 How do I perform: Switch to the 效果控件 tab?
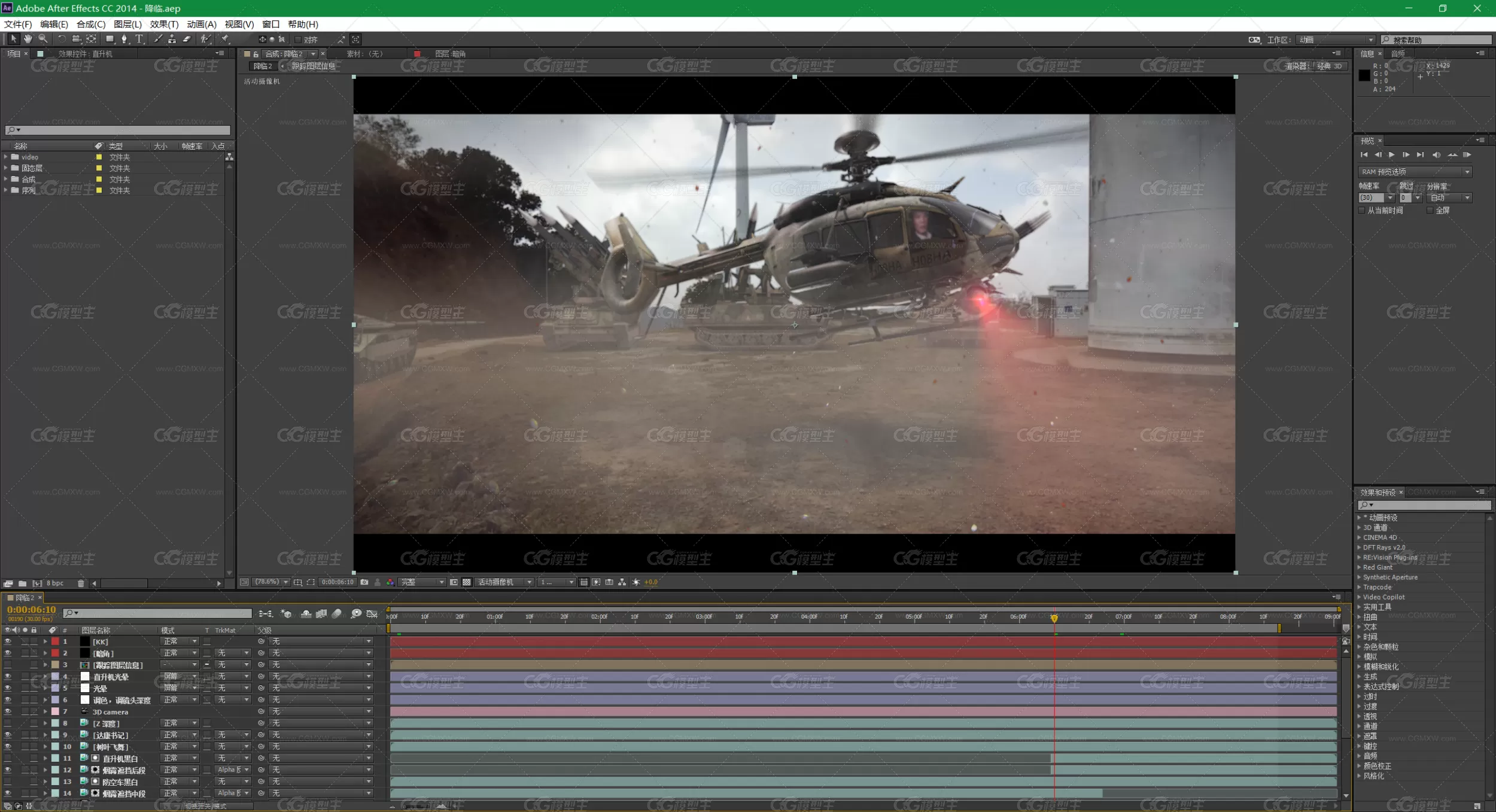pos(85,54)
